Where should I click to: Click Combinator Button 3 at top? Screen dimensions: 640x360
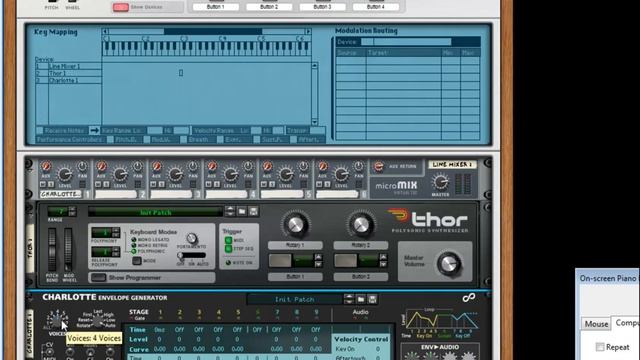(x=322, y=7)
